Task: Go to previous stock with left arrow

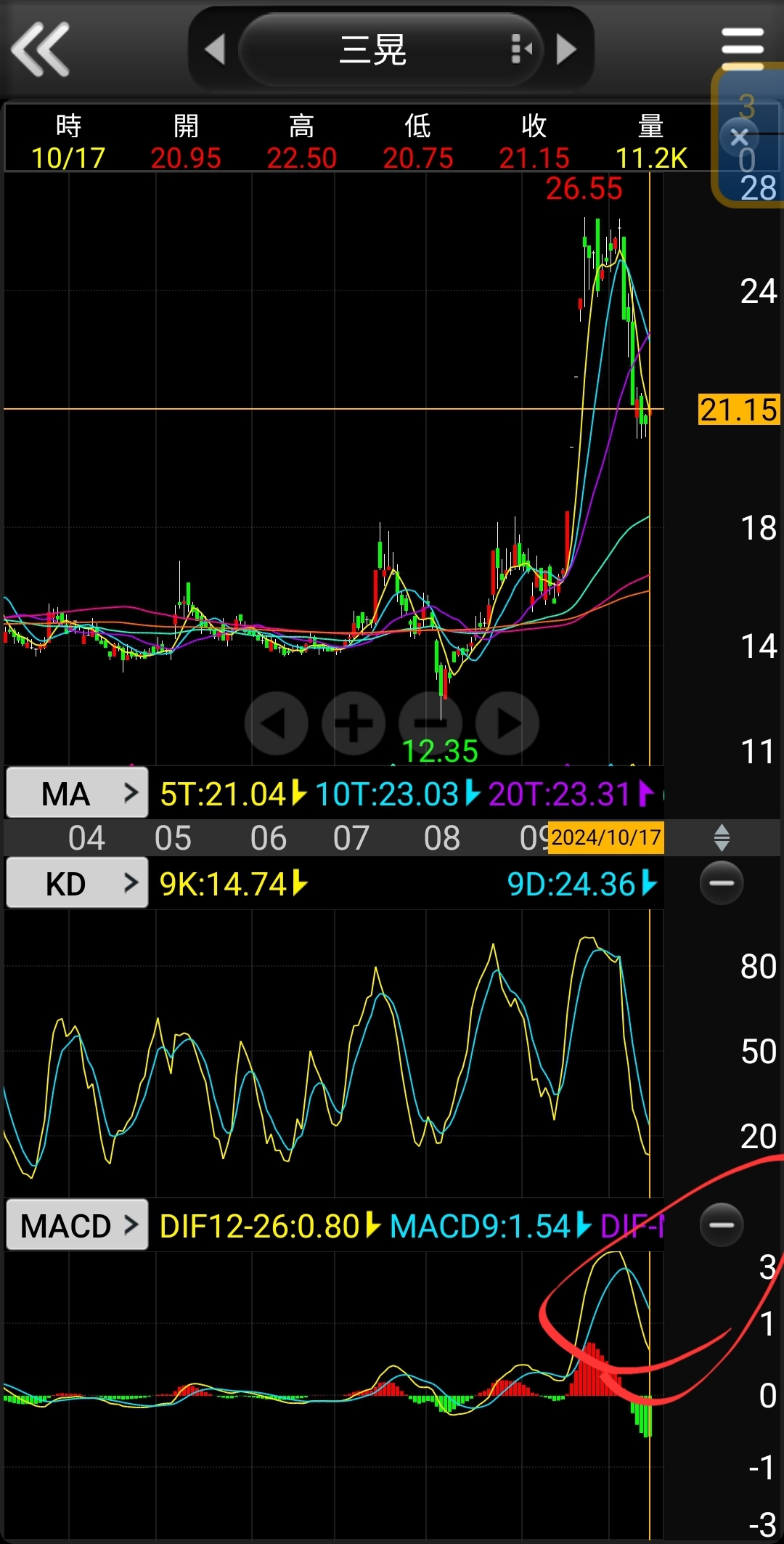Action: [215, 49]
